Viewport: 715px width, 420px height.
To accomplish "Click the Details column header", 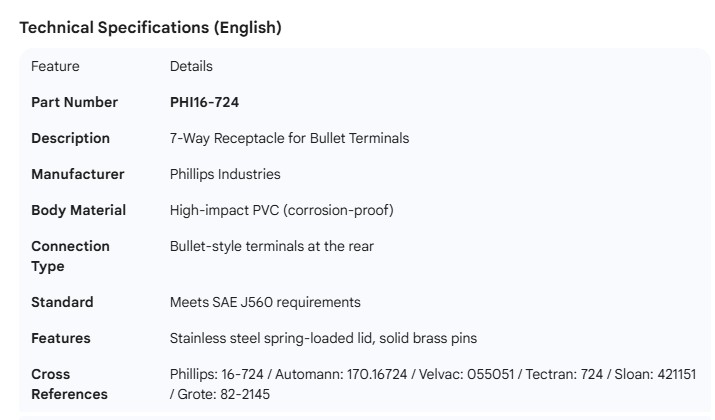I will [191, 66].
